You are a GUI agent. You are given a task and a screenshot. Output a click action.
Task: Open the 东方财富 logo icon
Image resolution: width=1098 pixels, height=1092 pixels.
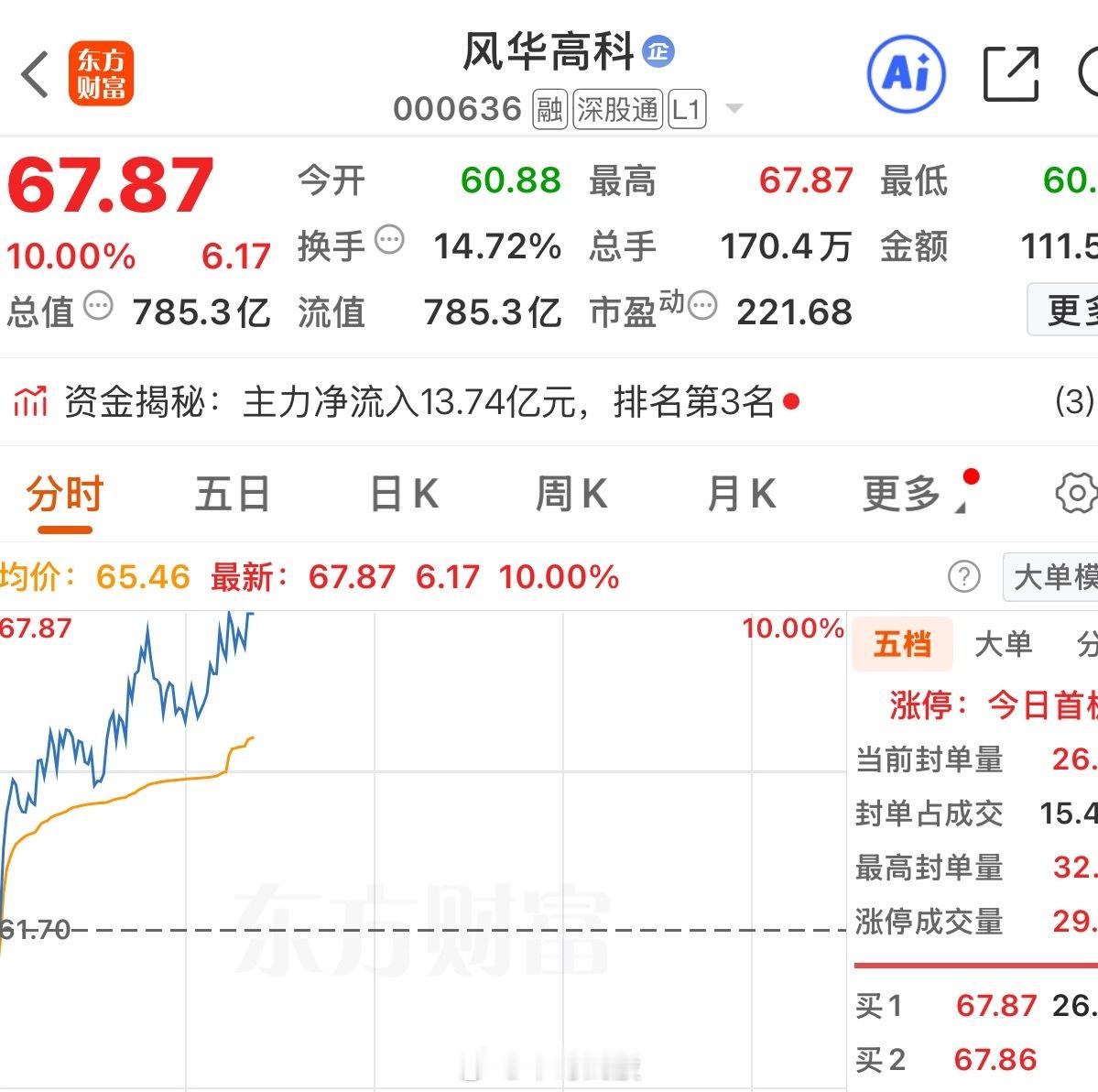point(101,73)
